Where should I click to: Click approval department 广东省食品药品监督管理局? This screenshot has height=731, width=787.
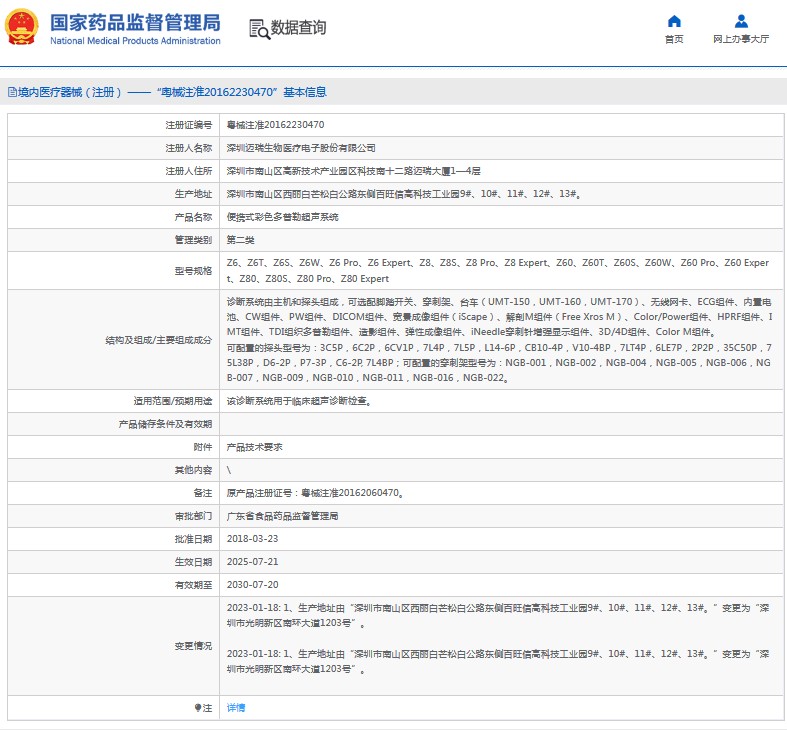(x=283, y=516)
